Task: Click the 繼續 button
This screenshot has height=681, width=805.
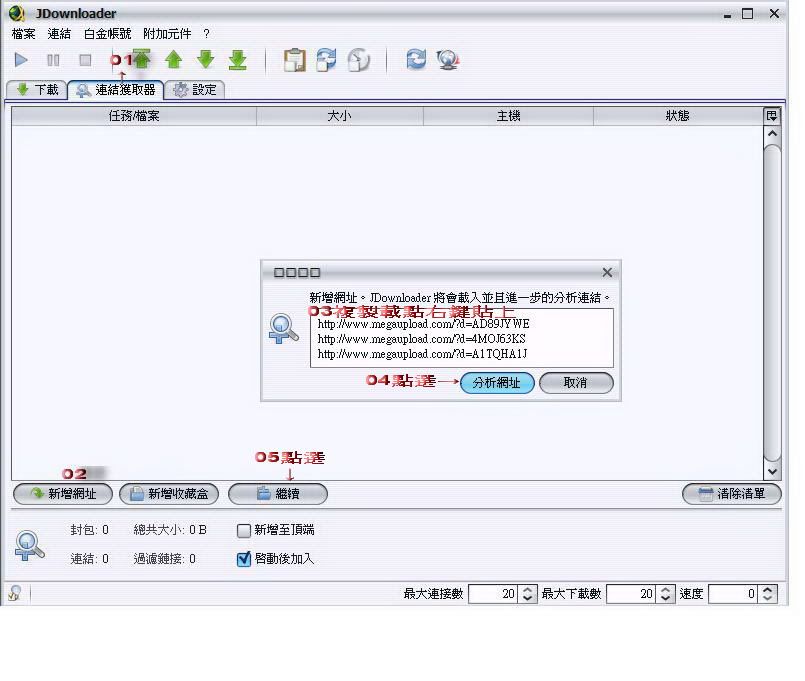Action: pyautogui.click(x=278, y=494)
